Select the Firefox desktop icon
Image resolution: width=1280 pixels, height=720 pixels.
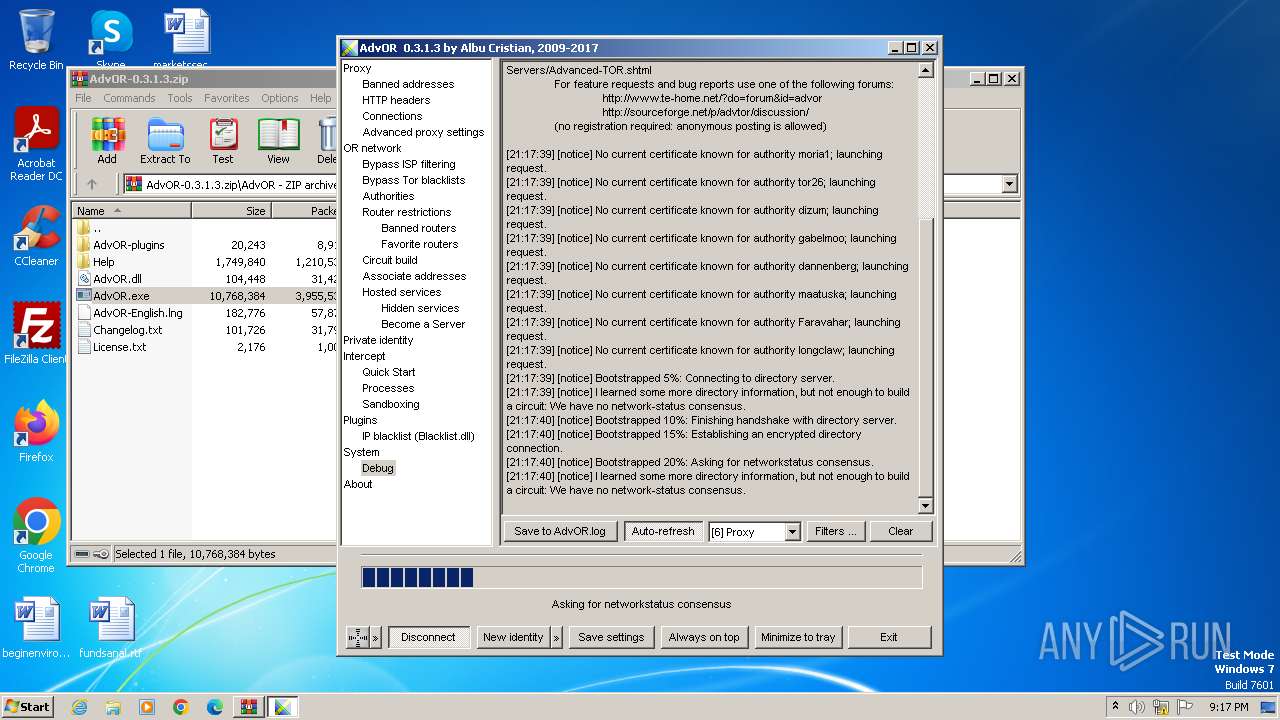[36, 431]
